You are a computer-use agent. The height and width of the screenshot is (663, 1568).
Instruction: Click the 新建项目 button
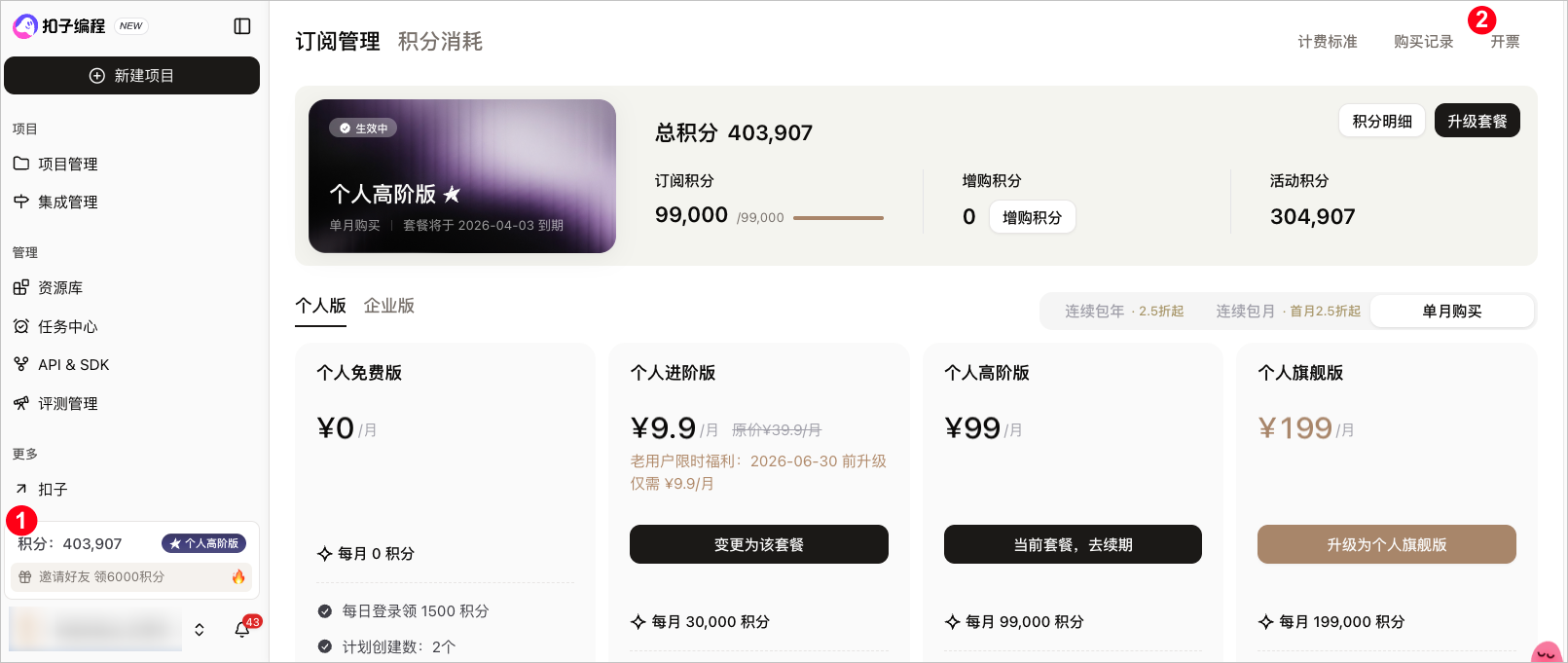tap(131, 76)
